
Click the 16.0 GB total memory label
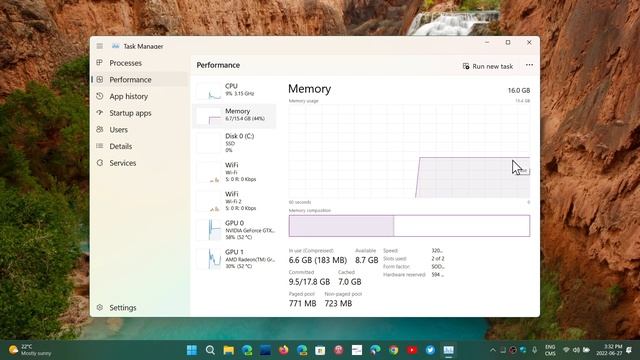[519, 90]
